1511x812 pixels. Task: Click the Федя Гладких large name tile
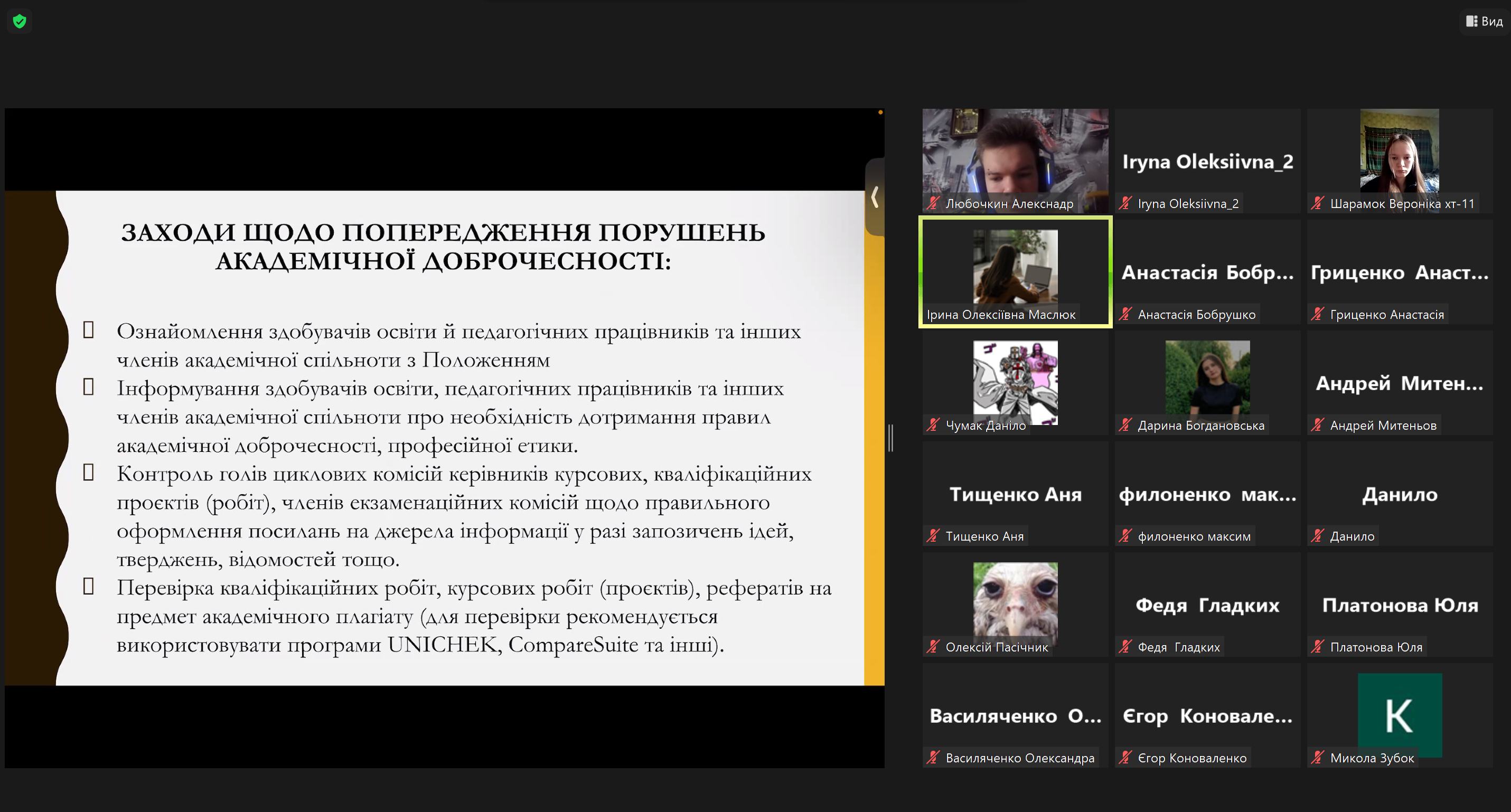pyautogui.click(x=1208, y=605)
